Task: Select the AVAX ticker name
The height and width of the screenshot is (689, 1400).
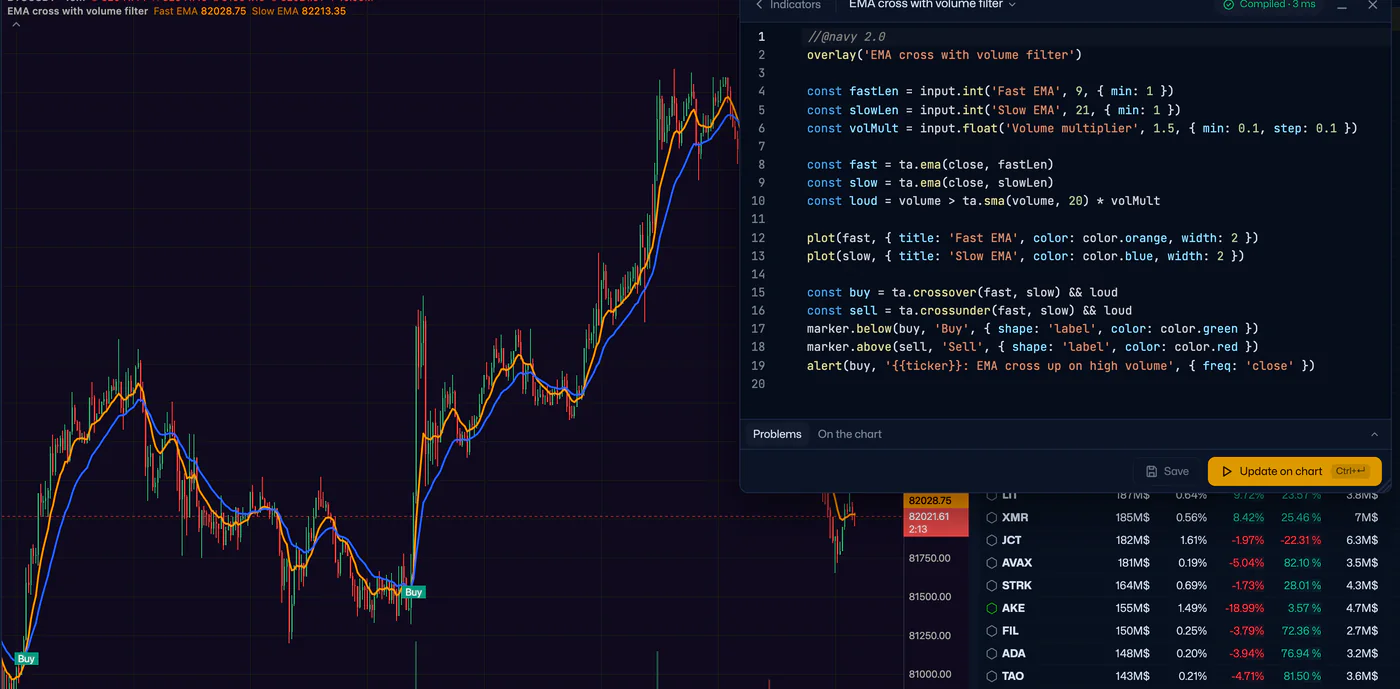Action: click(x=1017, y=563)
